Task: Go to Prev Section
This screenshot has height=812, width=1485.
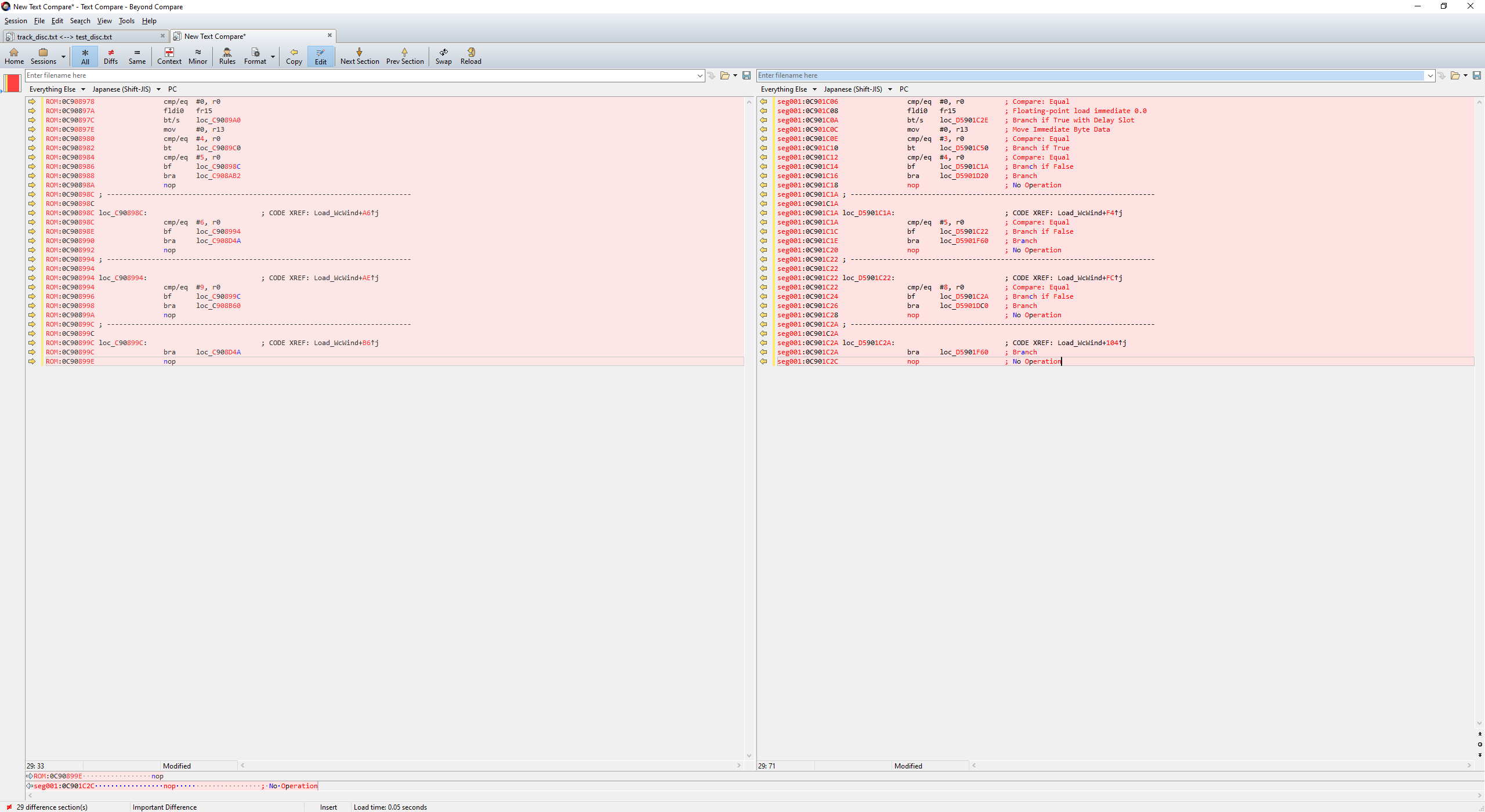Action: pos(404,56)
